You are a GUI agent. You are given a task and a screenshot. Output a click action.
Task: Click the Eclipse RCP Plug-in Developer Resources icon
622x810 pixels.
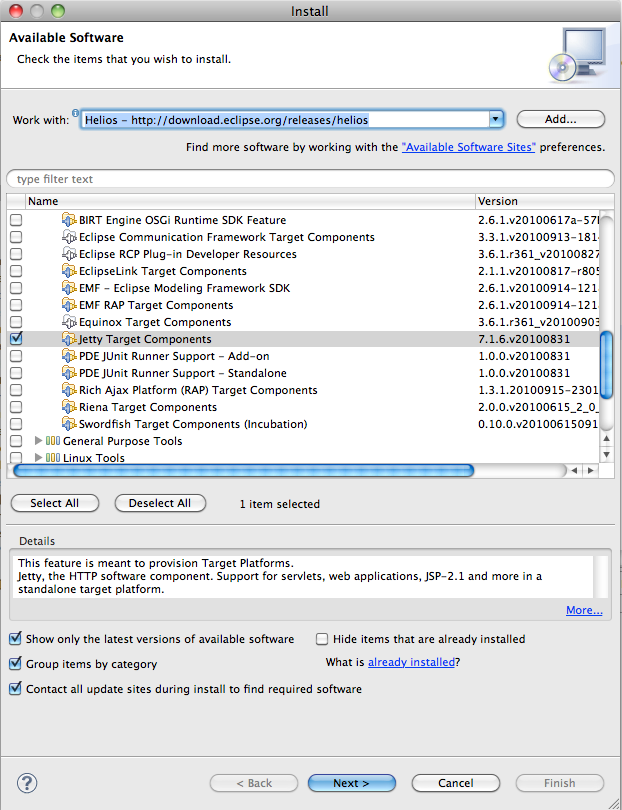pyautogui.click(x=69, y=254)
